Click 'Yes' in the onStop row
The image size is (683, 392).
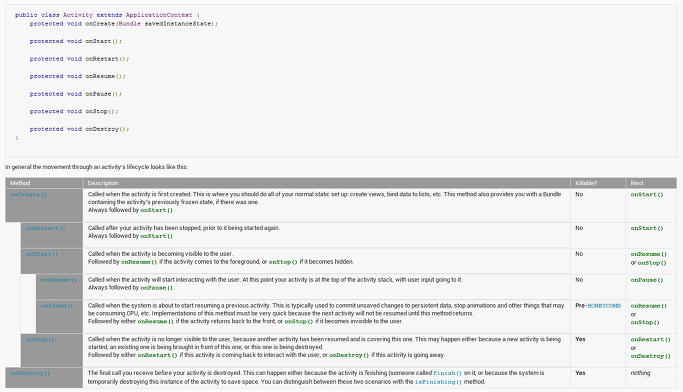pos(580,339)
